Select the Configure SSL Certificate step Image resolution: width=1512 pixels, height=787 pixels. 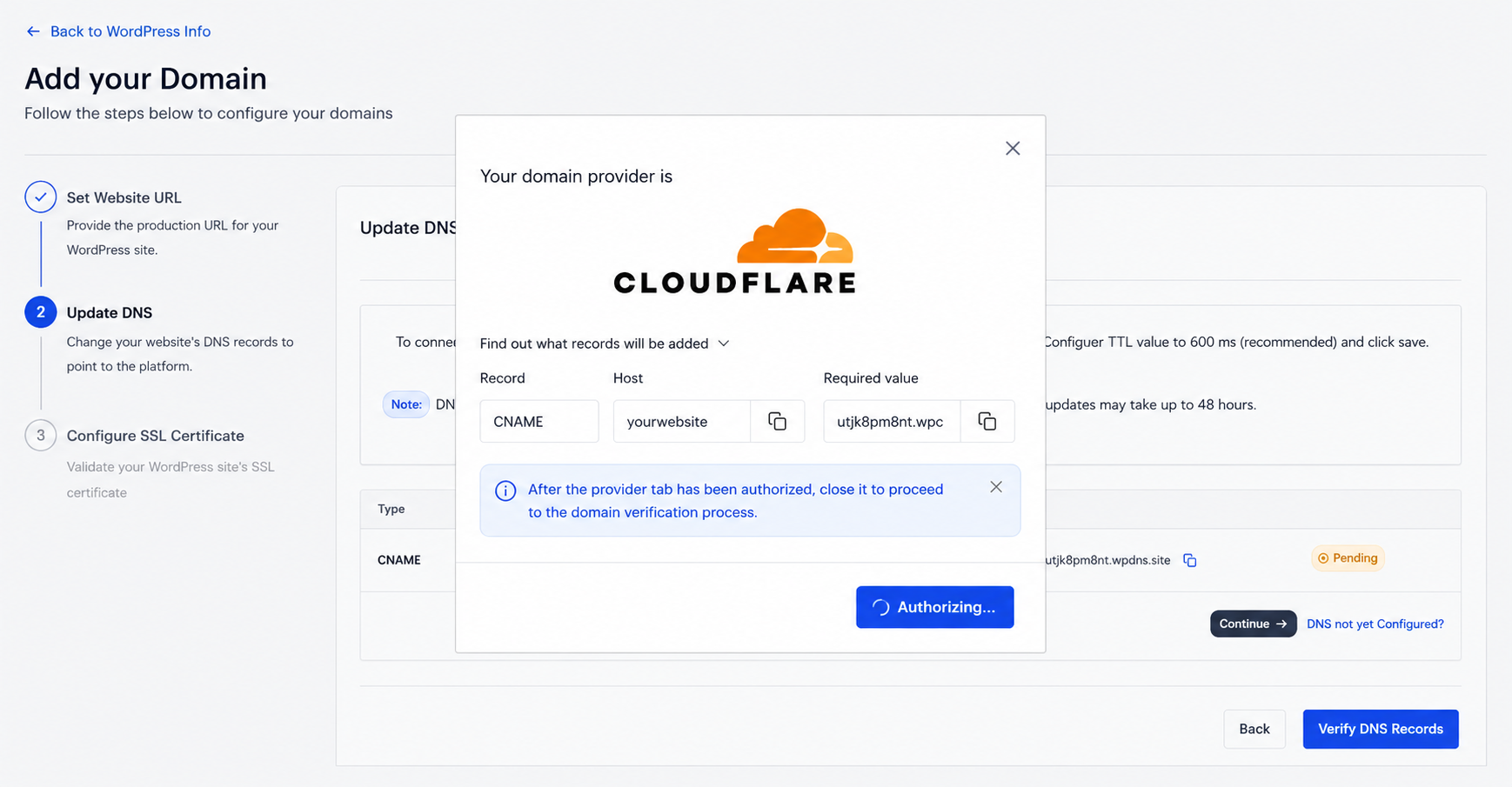click(x=156, y=436)
